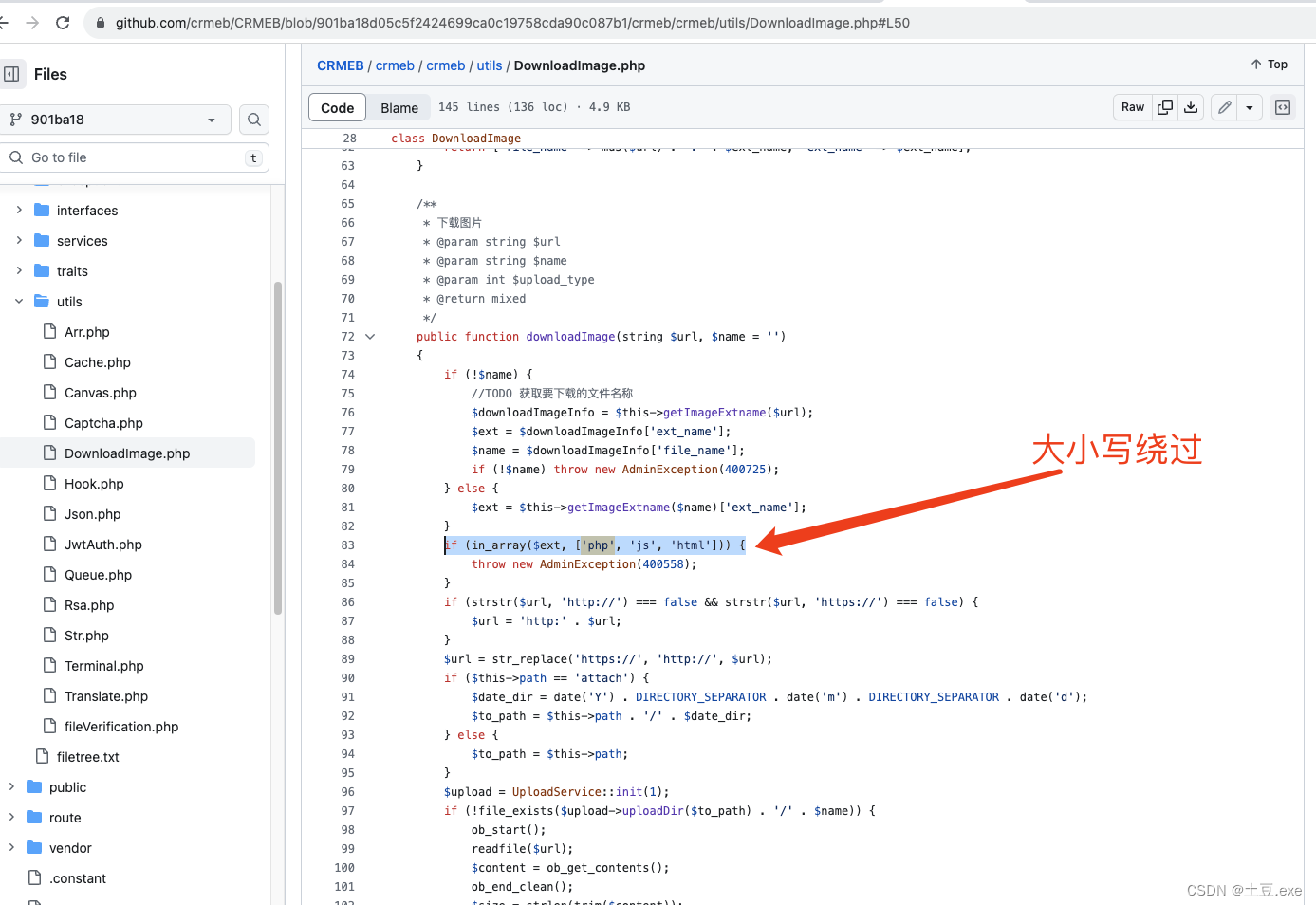The height and width of the screenshot is (905, 1316).
Task: Collapse the Files side panel icon
Action: (11, 74)
